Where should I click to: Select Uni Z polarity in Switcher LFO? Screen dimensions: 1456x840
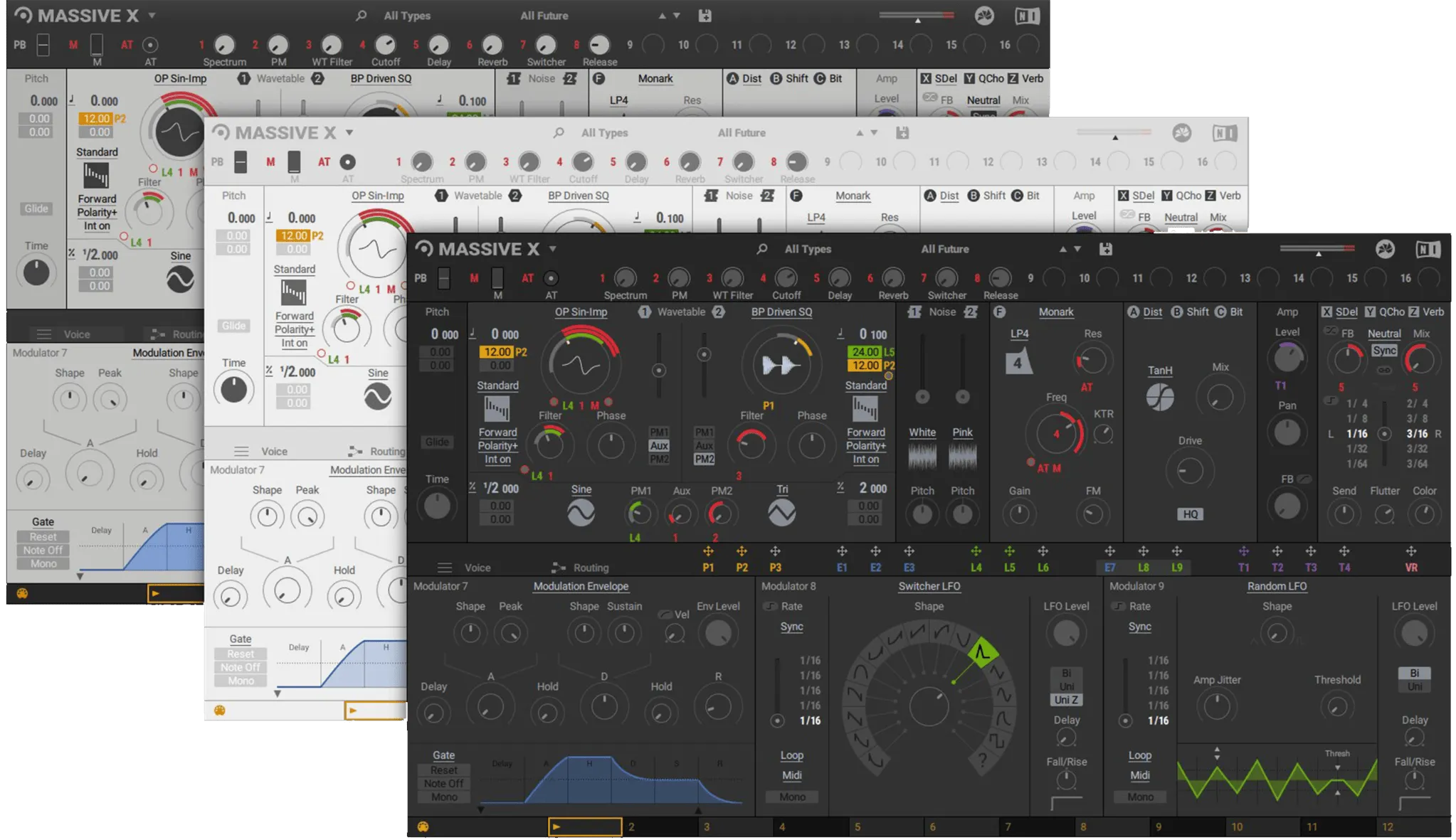click(1066, 700)
